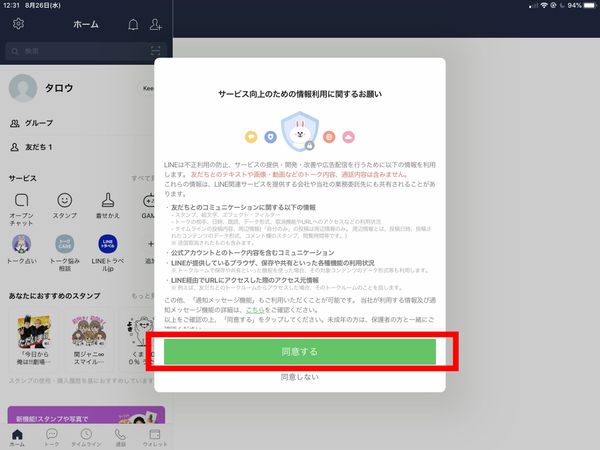Tap pink cloud icon in dialog
The image size is (600, 450).
coord(348,137)
